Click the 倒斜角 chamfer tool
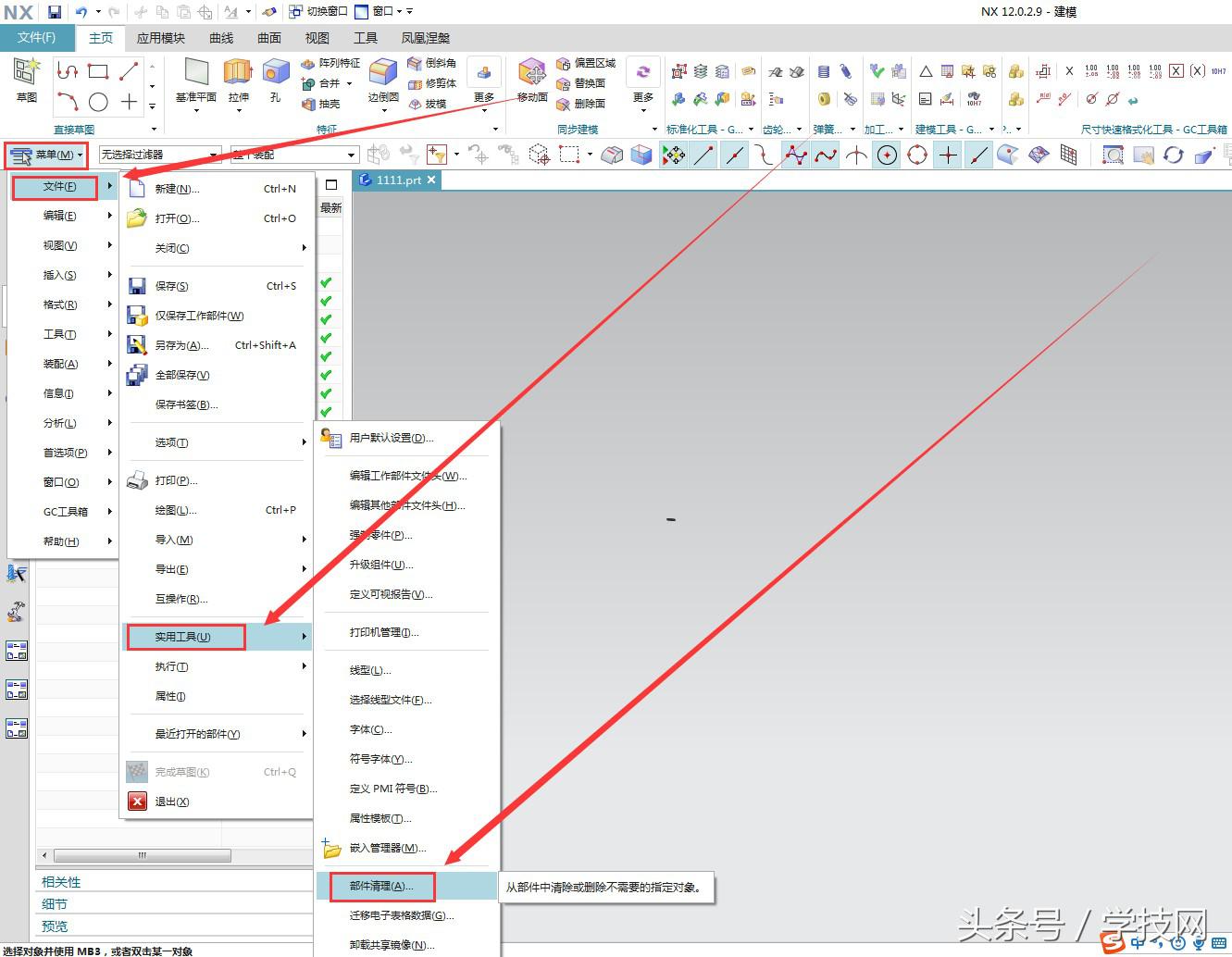 click(431, 63)
